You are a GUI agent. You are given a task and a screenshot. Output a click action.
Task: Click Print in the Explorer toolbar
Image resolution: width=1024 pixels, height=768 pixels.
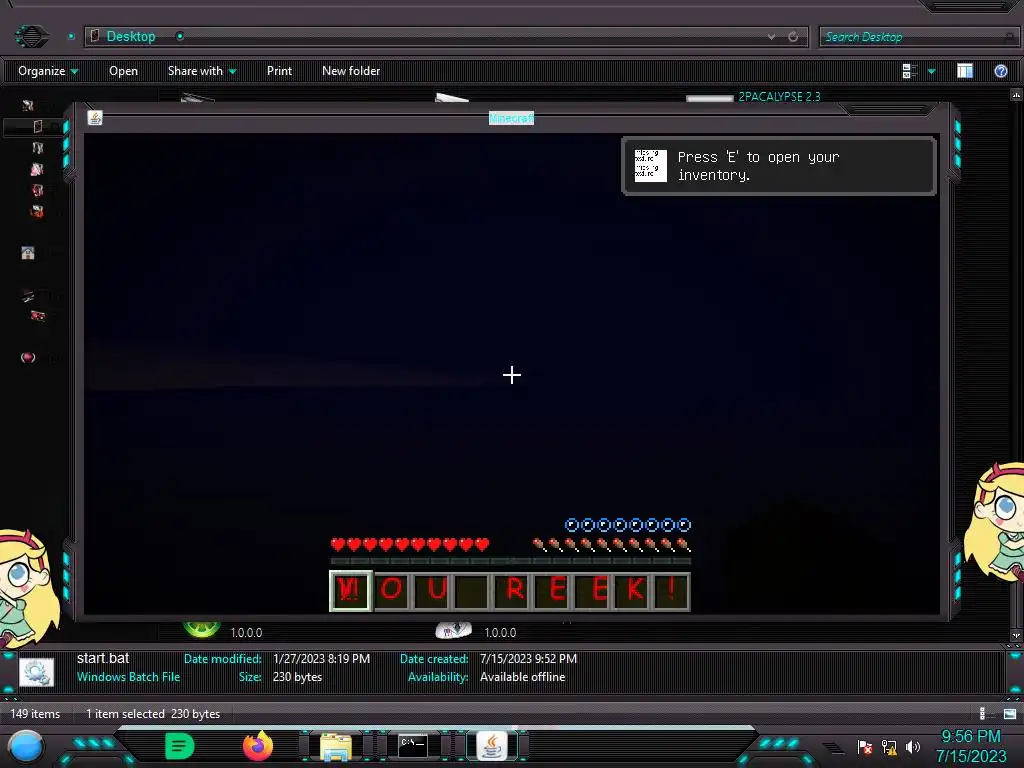280,71
